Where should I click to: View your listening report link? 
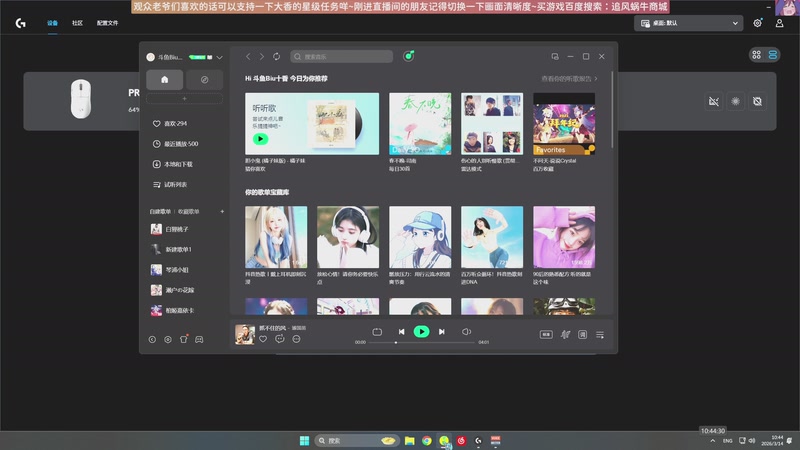tap(569, 79)
